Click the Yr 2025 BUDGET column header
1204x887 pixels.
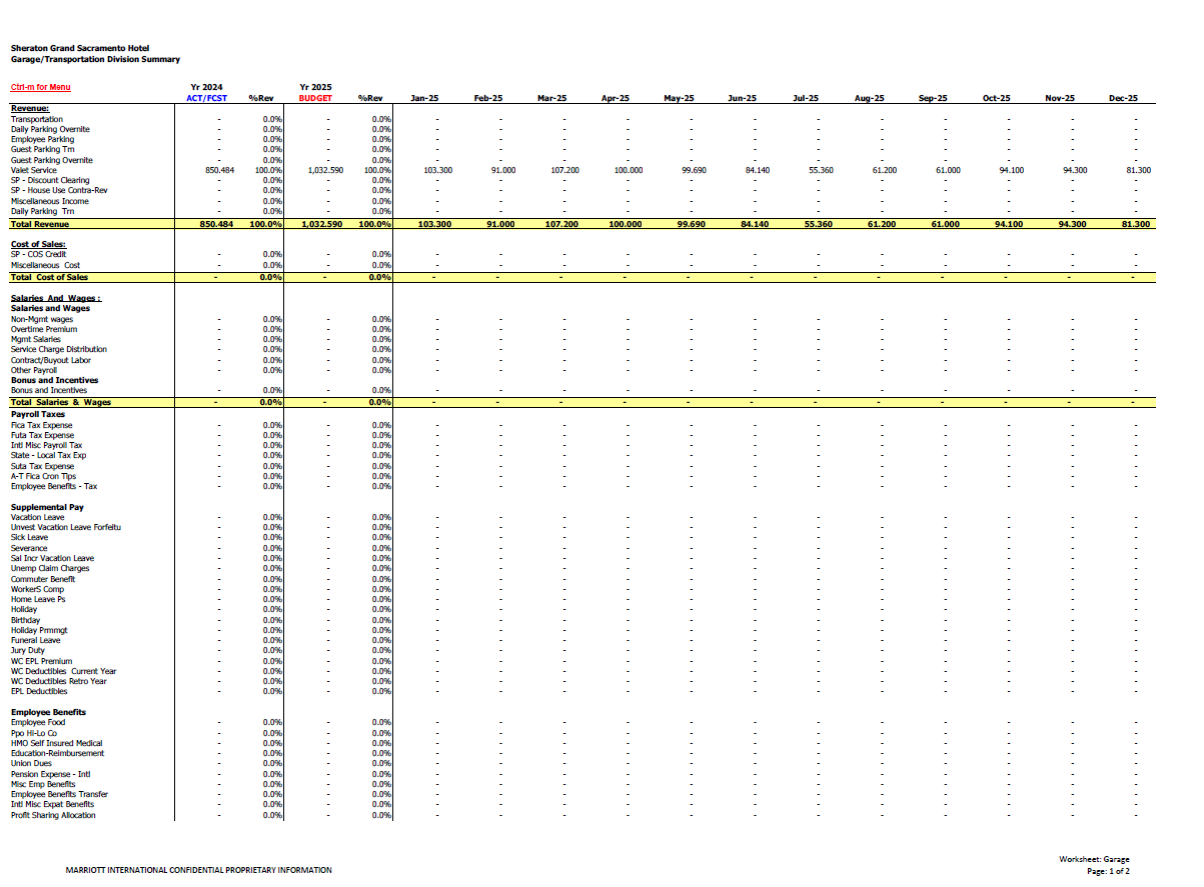click(x=315, y=93)
